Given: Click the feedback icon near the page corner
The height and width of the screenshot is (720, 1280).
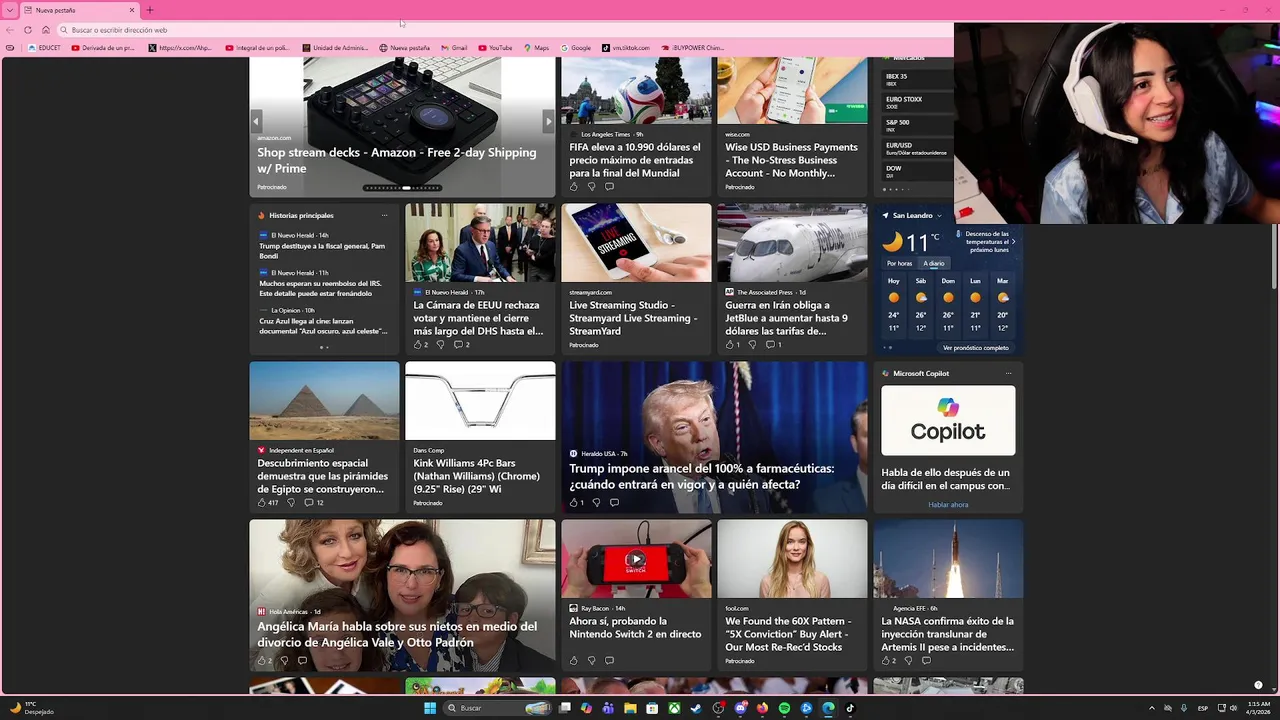Looking at the screenshot, I should pos(1258,685).
